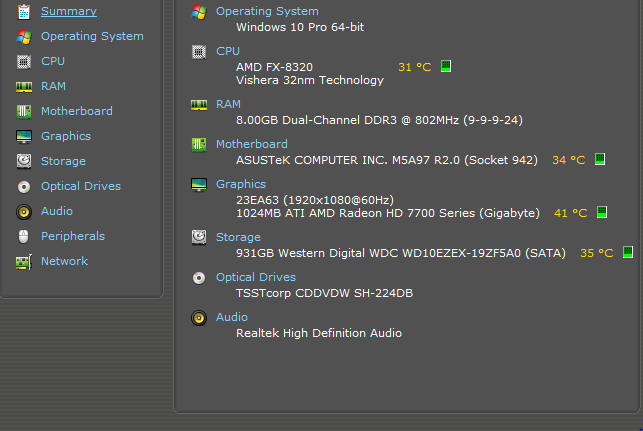Image resolution: width=643 pixels, height=431 pixels.
Task: Click the Motherboard icon in the sidebar
Action: click(24, 112)
